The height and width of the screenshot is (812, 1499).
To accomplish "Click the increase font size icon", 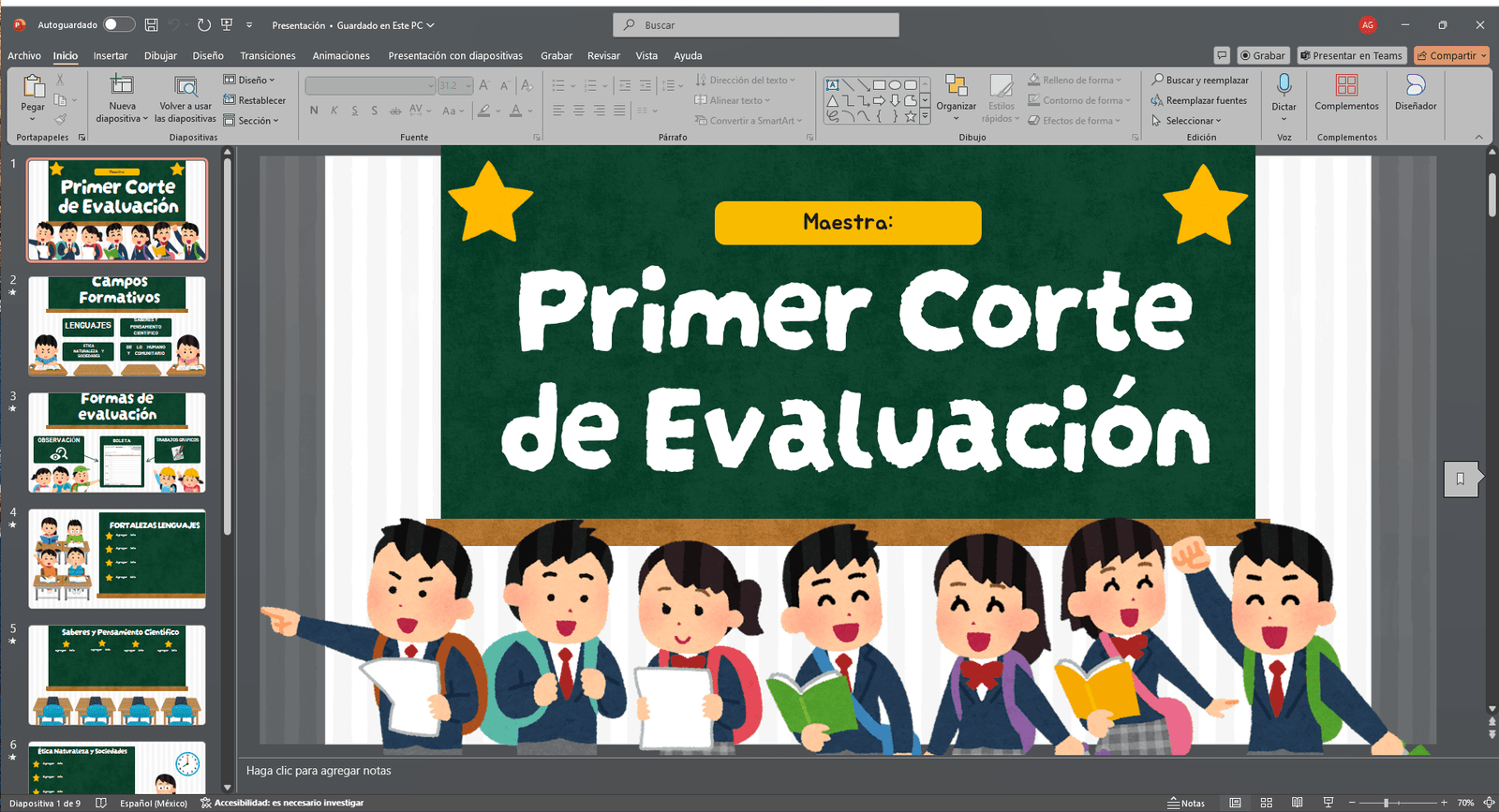I will (484, 85).
